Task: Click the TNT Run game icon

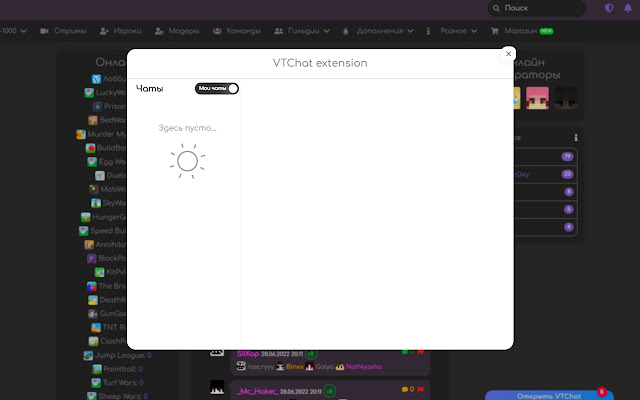Action: coord(96,327)
